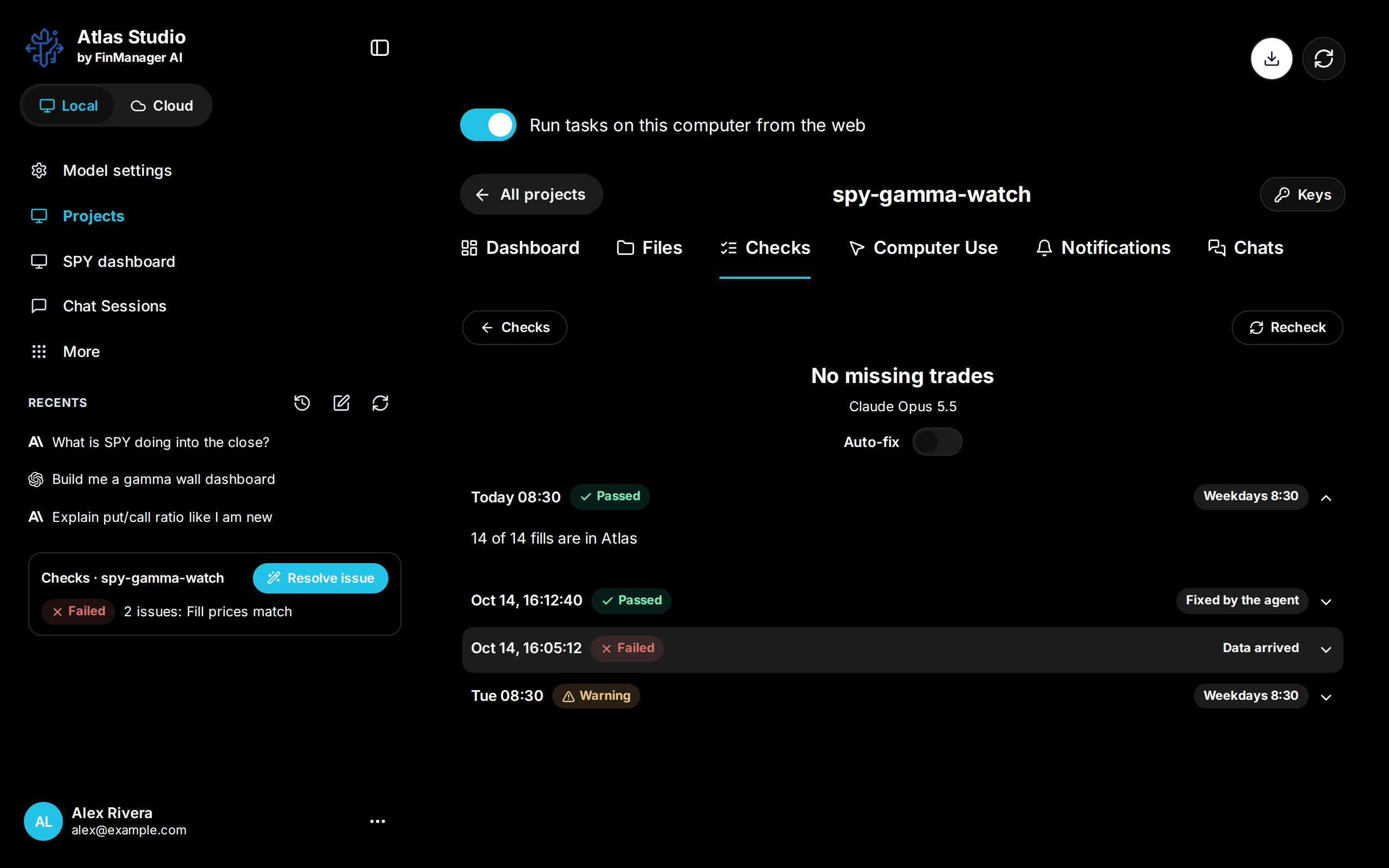The height and width of the screenshot is (868, 1389).
Task: Open the Files tab
Action: [x=649, y=247]
